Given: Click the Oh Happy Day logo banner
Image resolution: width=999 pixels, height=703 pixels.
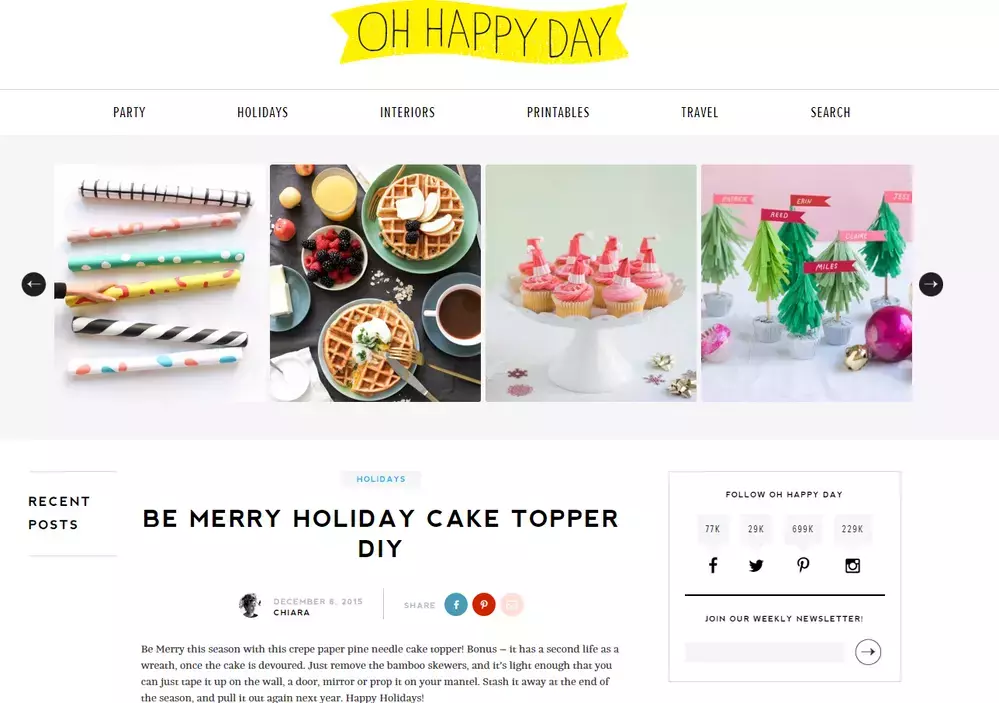Looking at the screenshot, I should [x=480, y=33].
